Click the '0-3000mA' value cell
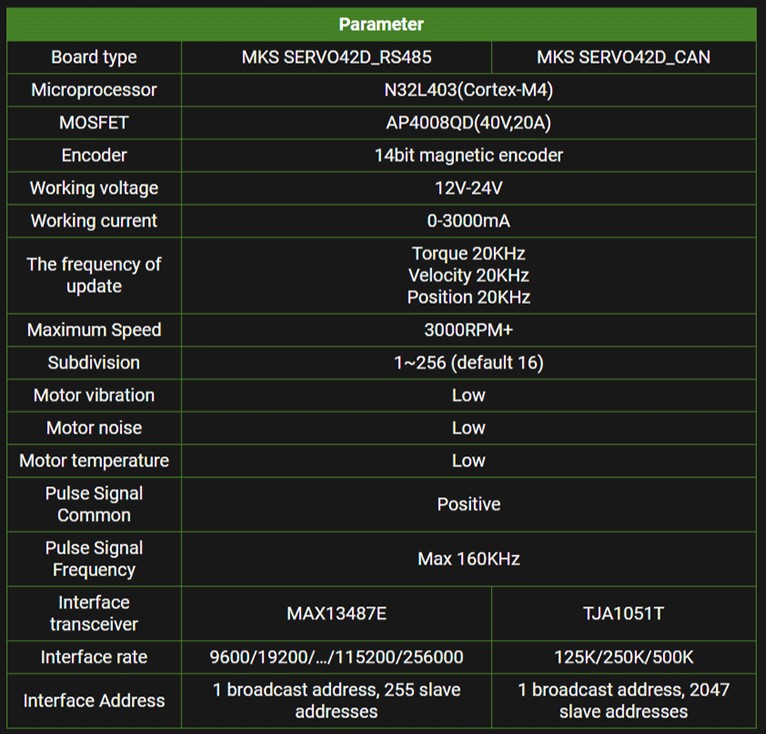Image resolution: width=766 pixels, height=734 pixels. 468,221
